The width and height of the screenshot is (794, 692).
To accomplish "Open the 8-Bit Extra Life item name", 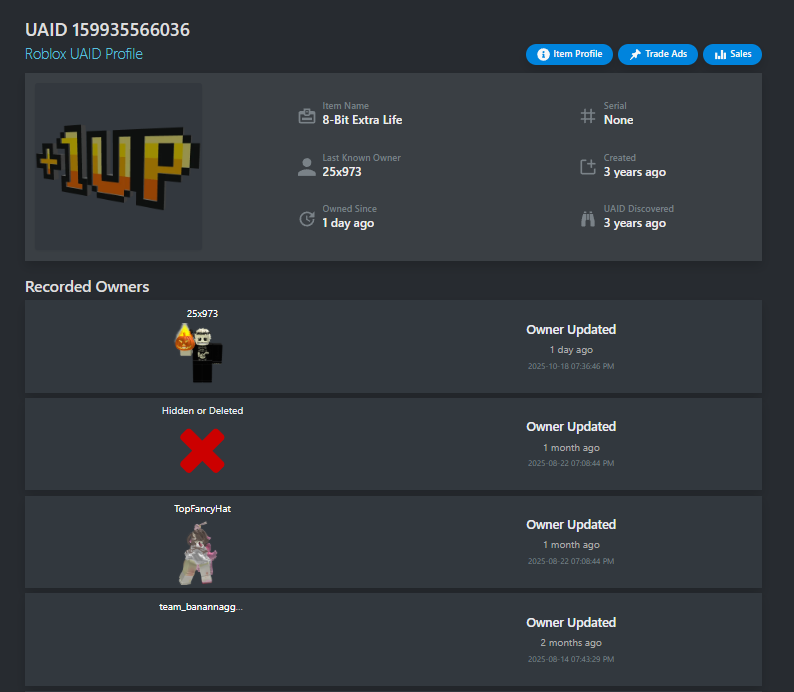I will pos(362,120).
